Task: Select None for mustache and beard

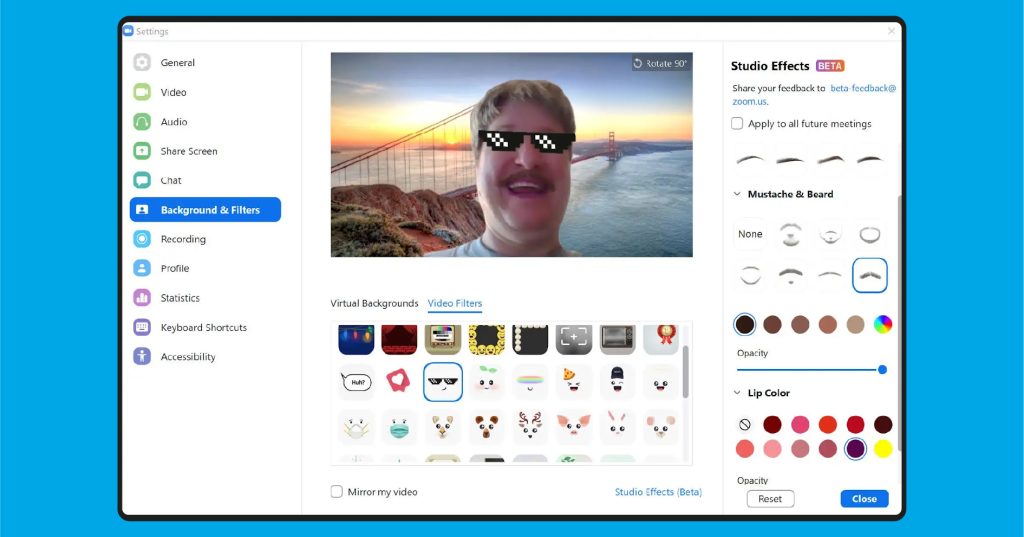Action: pos(750,234)
